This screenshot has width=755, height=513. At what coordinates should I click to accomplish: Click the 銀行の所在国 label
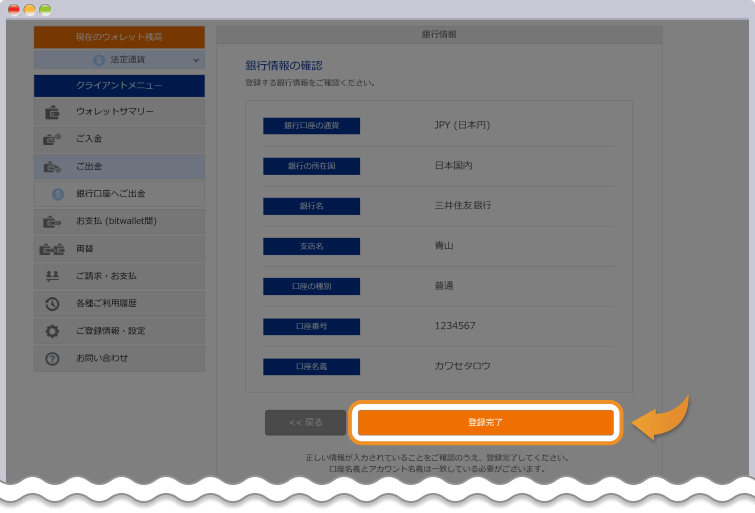tap(312, 166)
